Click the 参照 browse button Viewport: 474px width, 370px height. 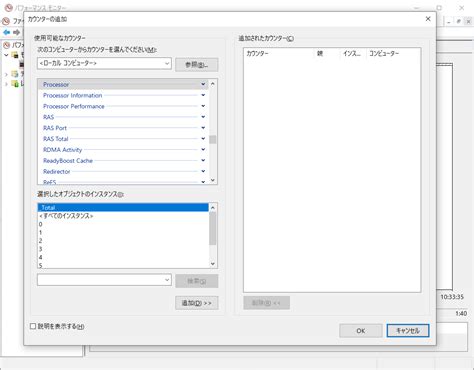click(197, 65)
